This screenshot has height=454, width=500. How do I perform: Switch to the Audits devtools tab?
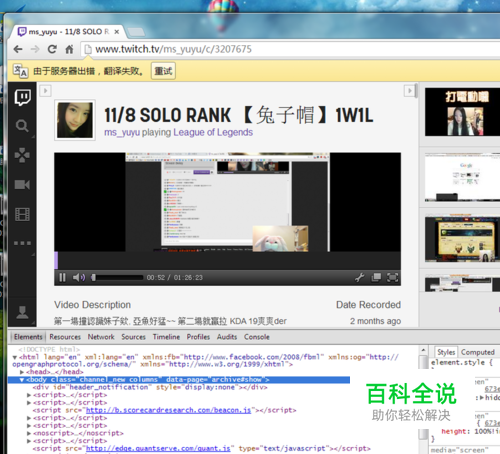pos(227,337)
